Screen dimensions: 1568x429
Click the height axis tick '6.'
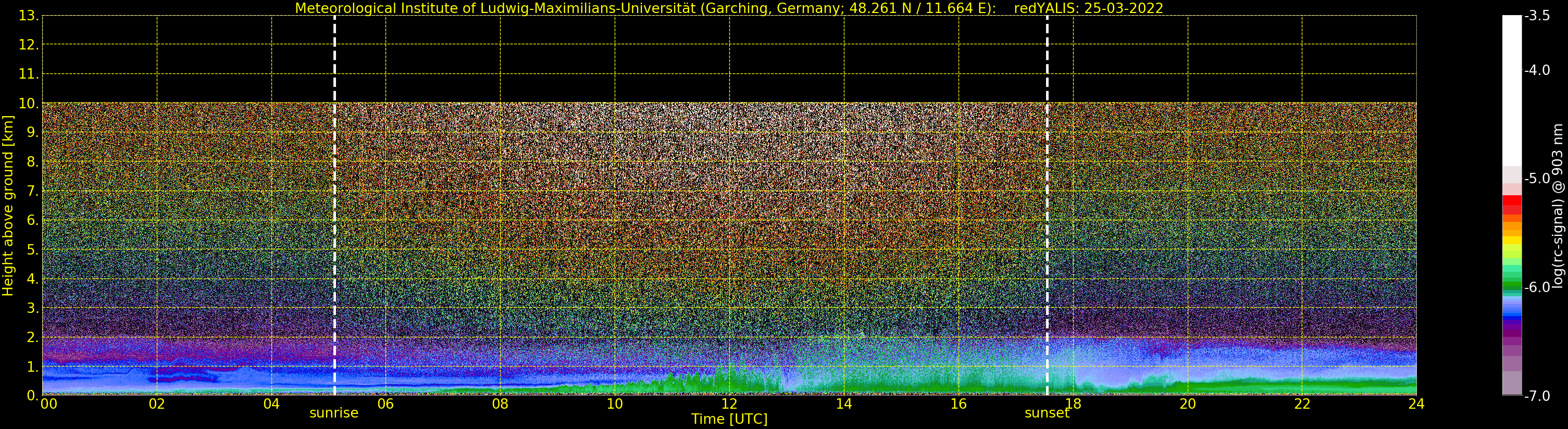pyautogui.click(x=33, y=220)
